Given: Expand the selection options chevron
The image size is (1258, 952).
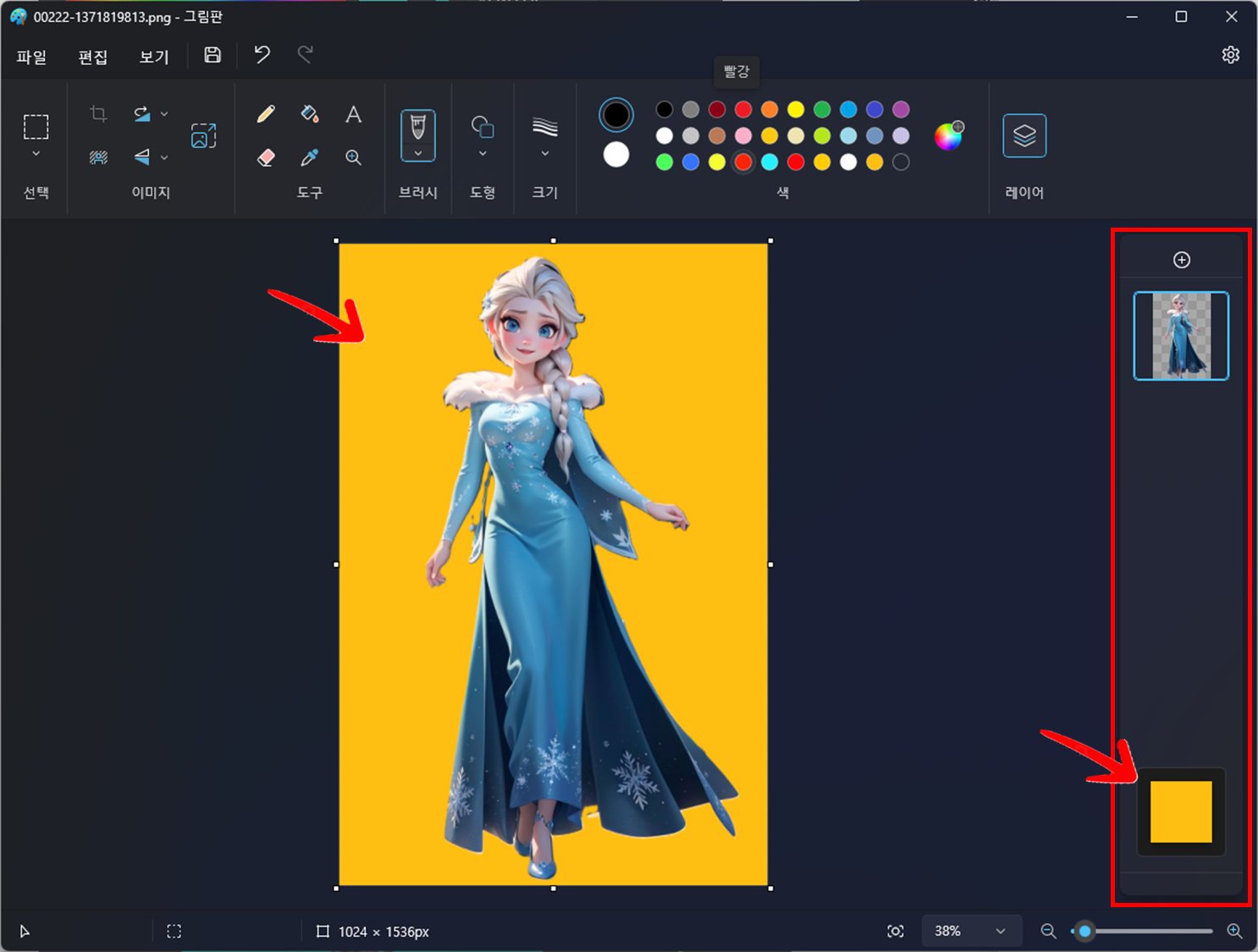Looking at the screenshot, I should 36,154.
